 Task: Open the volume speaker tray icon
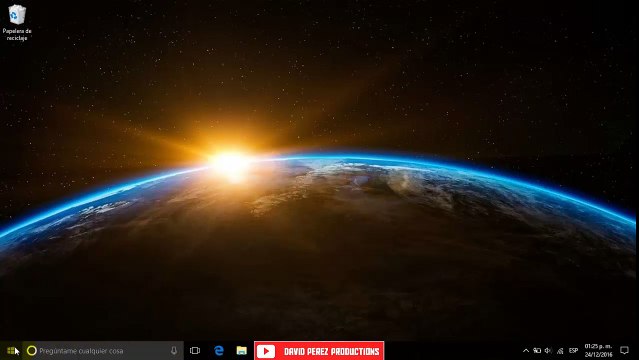(x=548, y=351)
